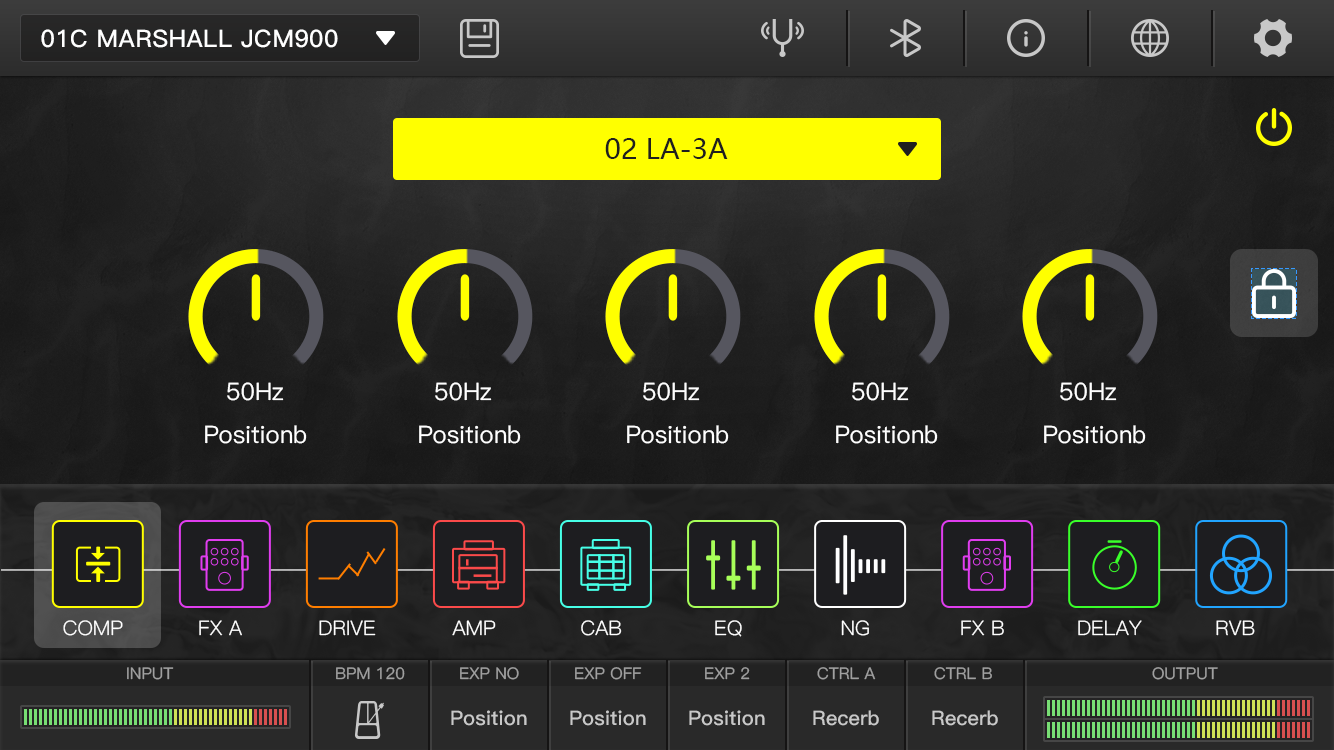
Task: Toggle the module's yellow power button
Action: (1274, 128)
